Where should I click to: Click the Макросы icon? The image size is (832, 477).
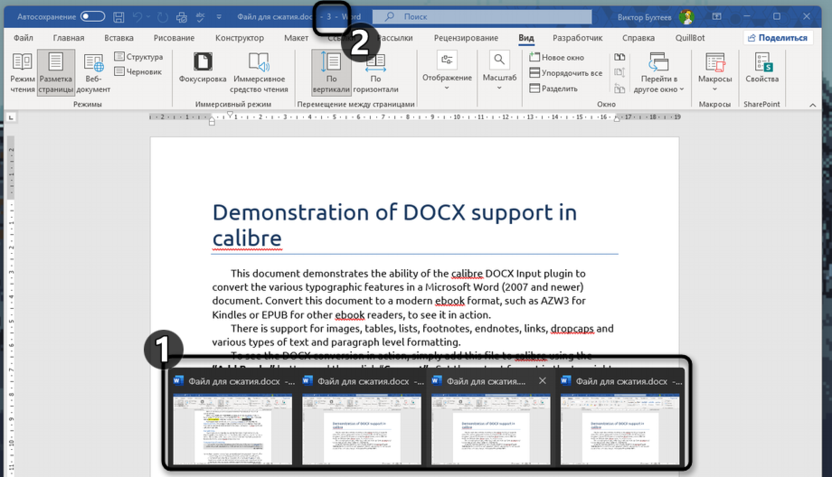pyautogui.click(x=715, y=63)
